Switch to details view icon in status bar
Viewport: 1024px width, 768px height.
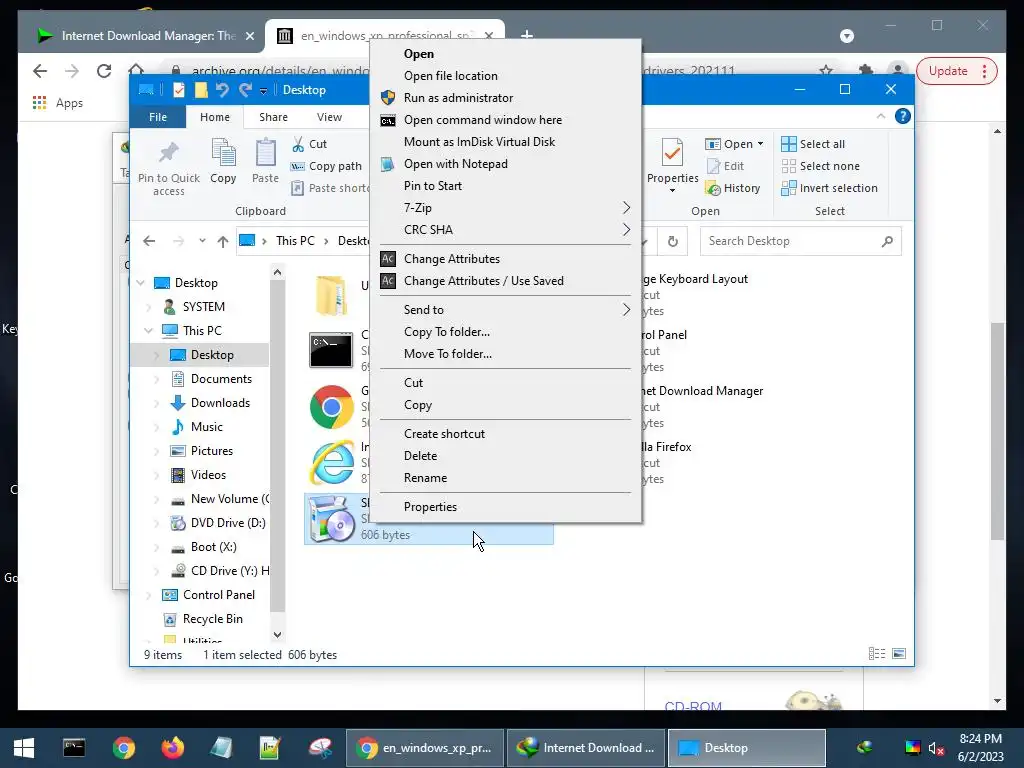(877, 654)
